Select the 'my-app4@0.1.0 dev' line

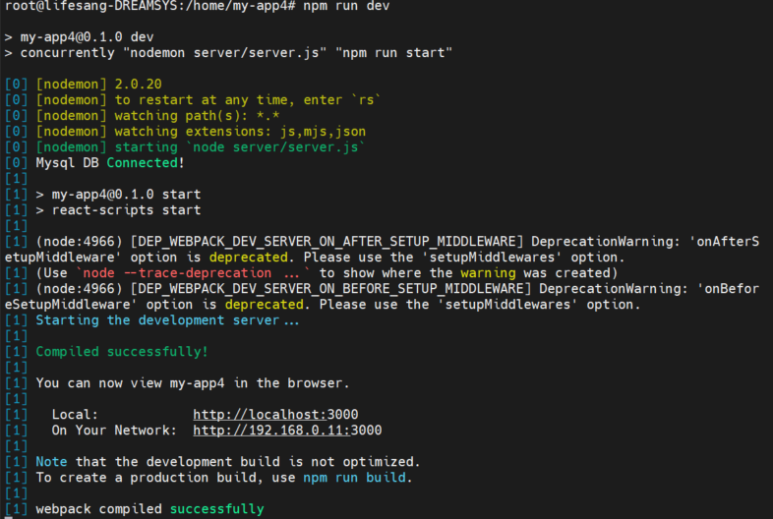[x=87, y=37]
